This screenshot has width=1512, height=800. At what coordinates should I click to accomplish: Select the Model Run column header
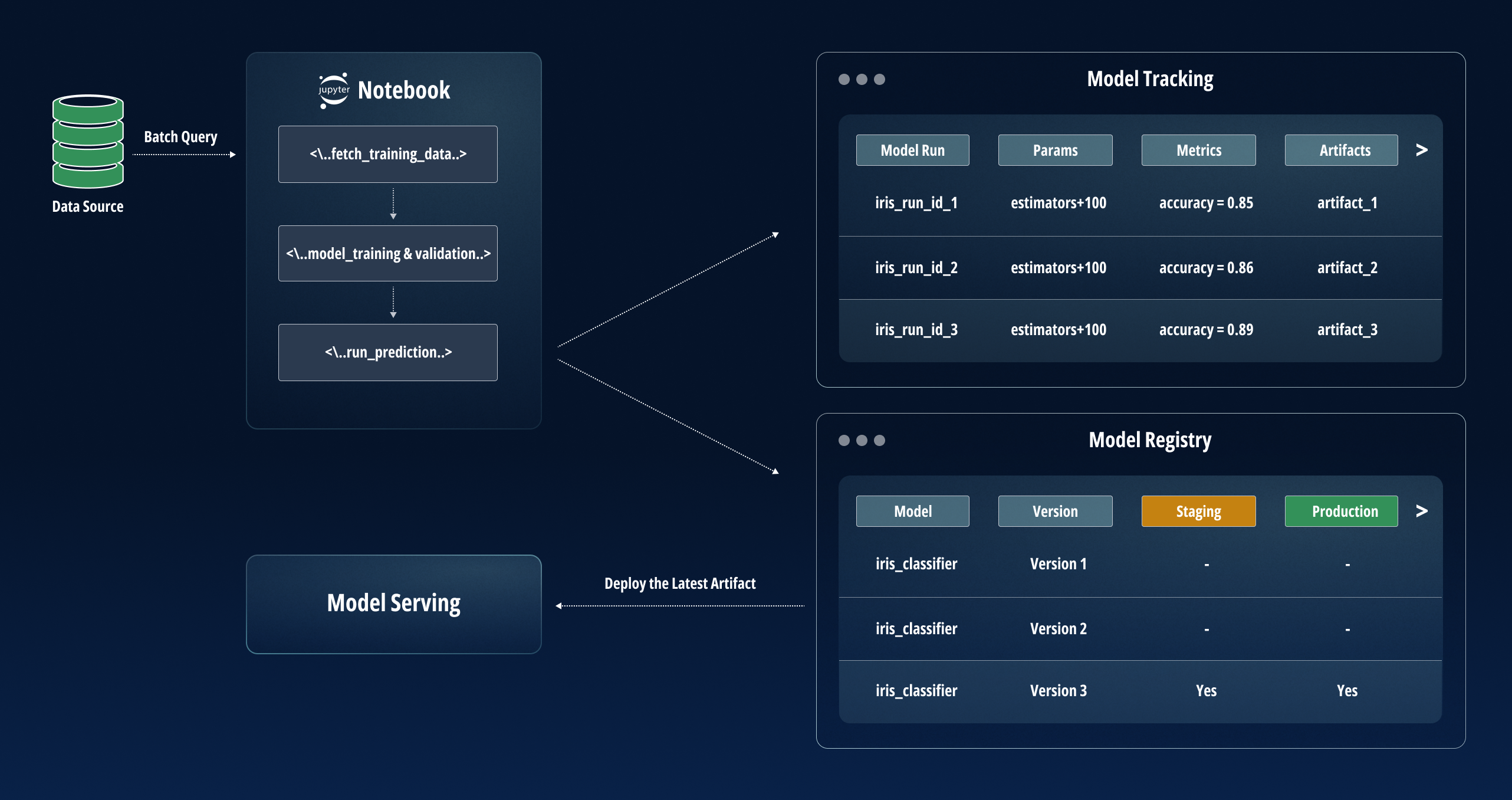coord(912,150)
